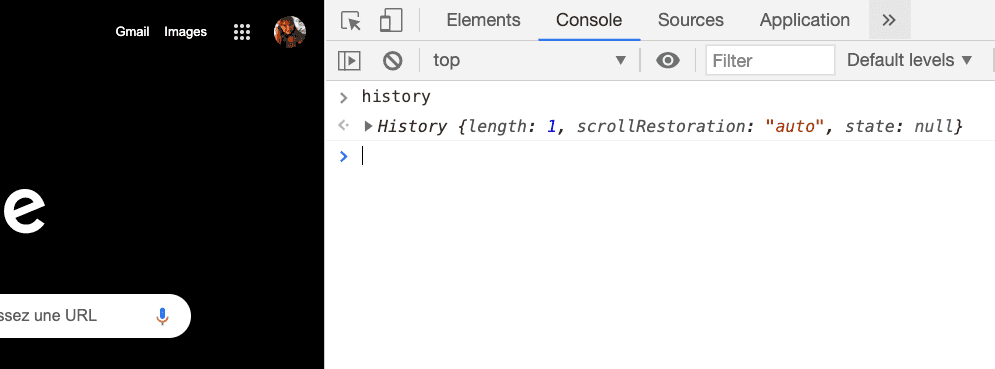
Task: Open the live expression eye icon
Action: tap(668, 60)
